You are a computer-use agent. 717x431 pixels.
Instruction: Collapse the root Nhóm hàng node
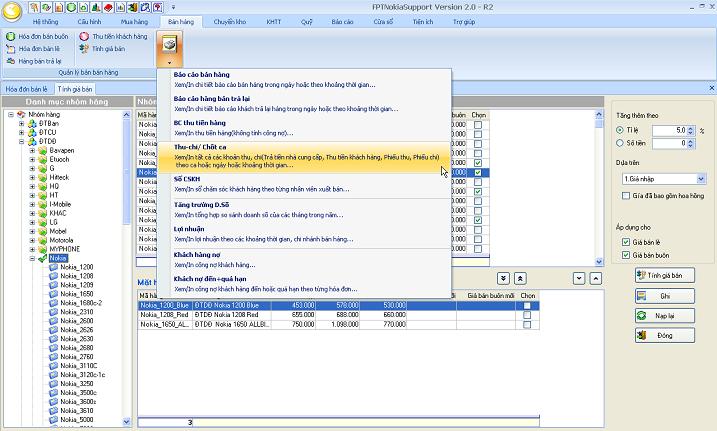pos(11,115)
